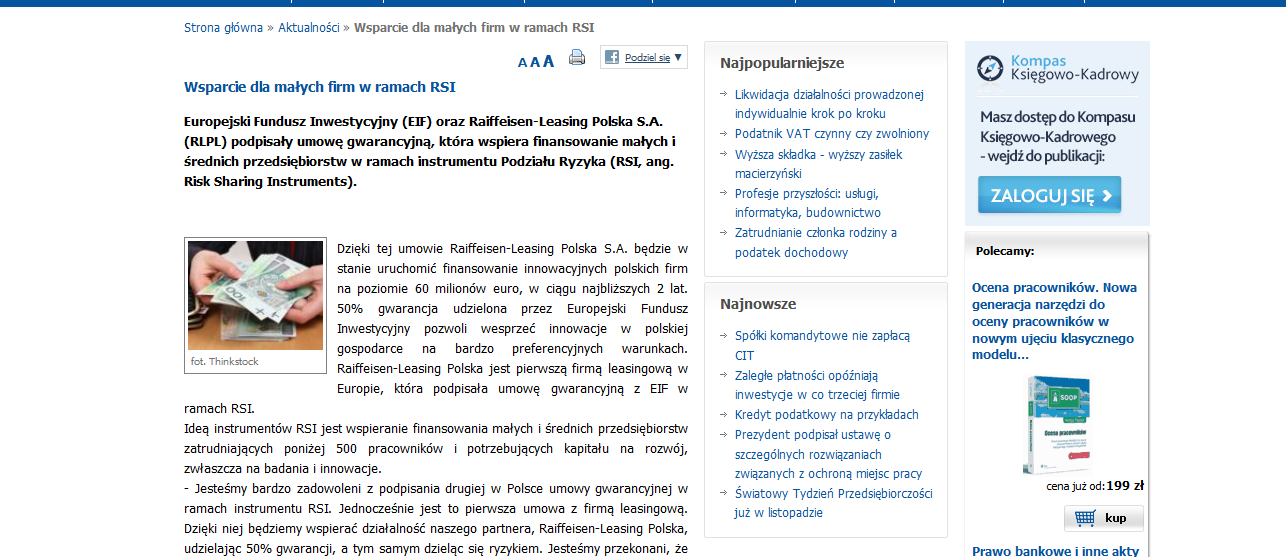Open Spółki komandytowe nie zapłacą CIT

tap(822, 345)
